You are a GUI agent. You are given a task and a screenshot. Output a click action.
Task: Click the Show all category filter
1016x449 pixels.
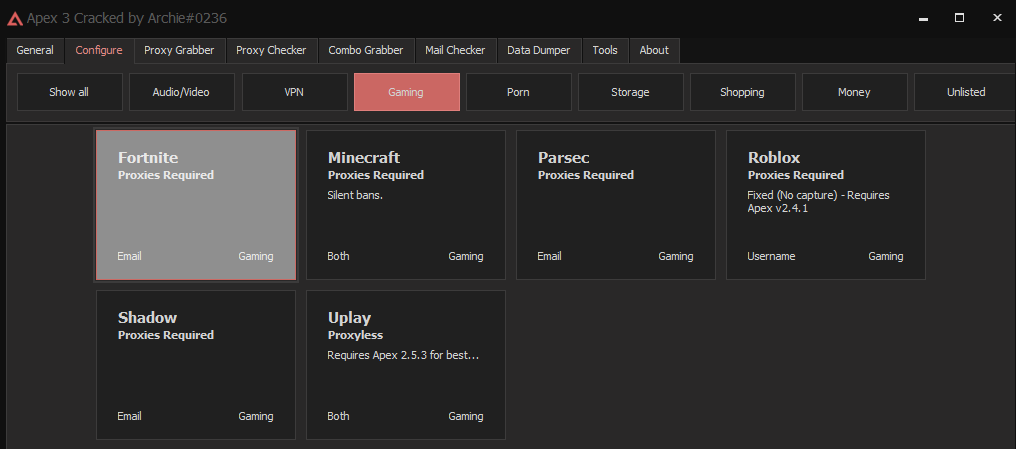pos(69,92)
